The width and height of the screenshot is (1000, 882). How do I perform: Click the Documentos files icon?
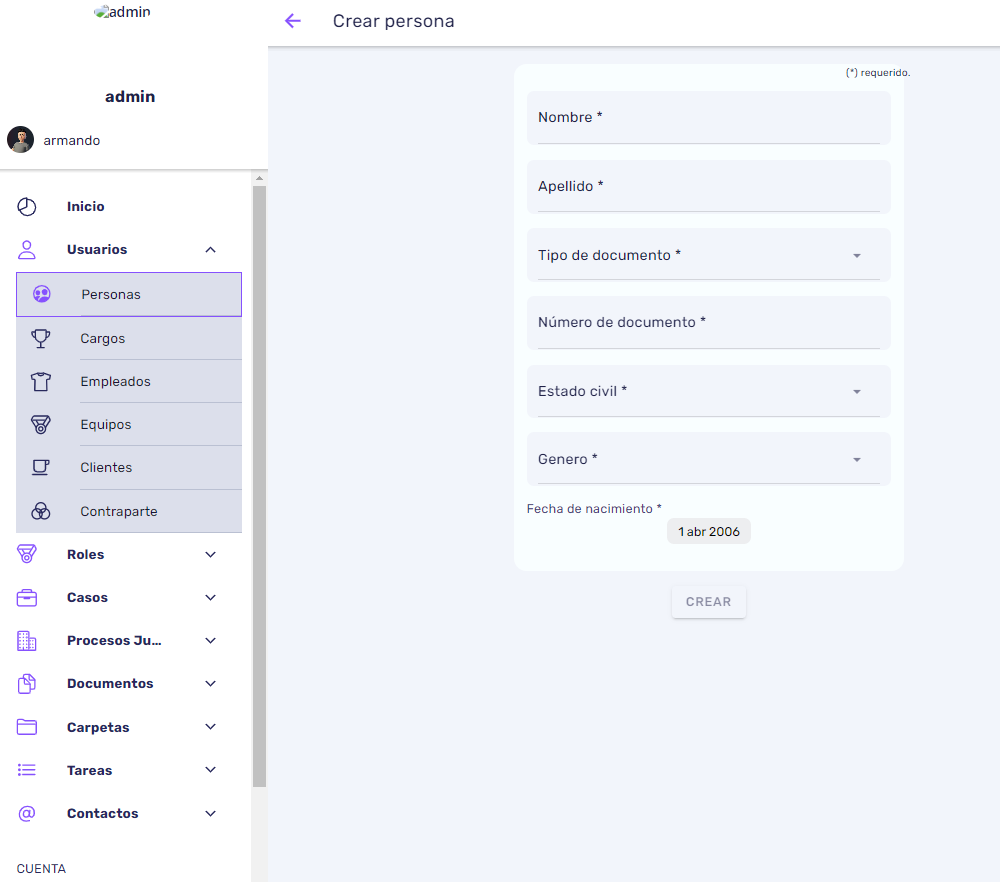point(27,684)
